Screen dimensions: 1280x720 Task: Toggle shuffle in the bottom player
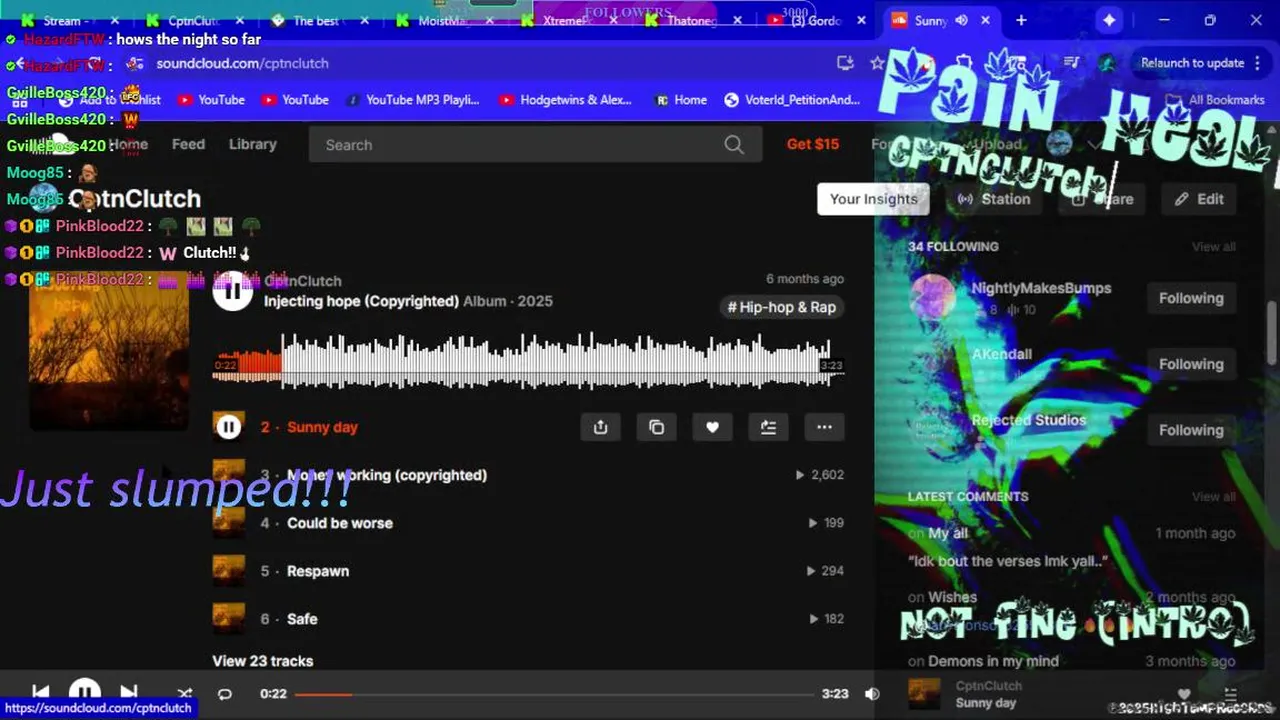coord(185,693)
